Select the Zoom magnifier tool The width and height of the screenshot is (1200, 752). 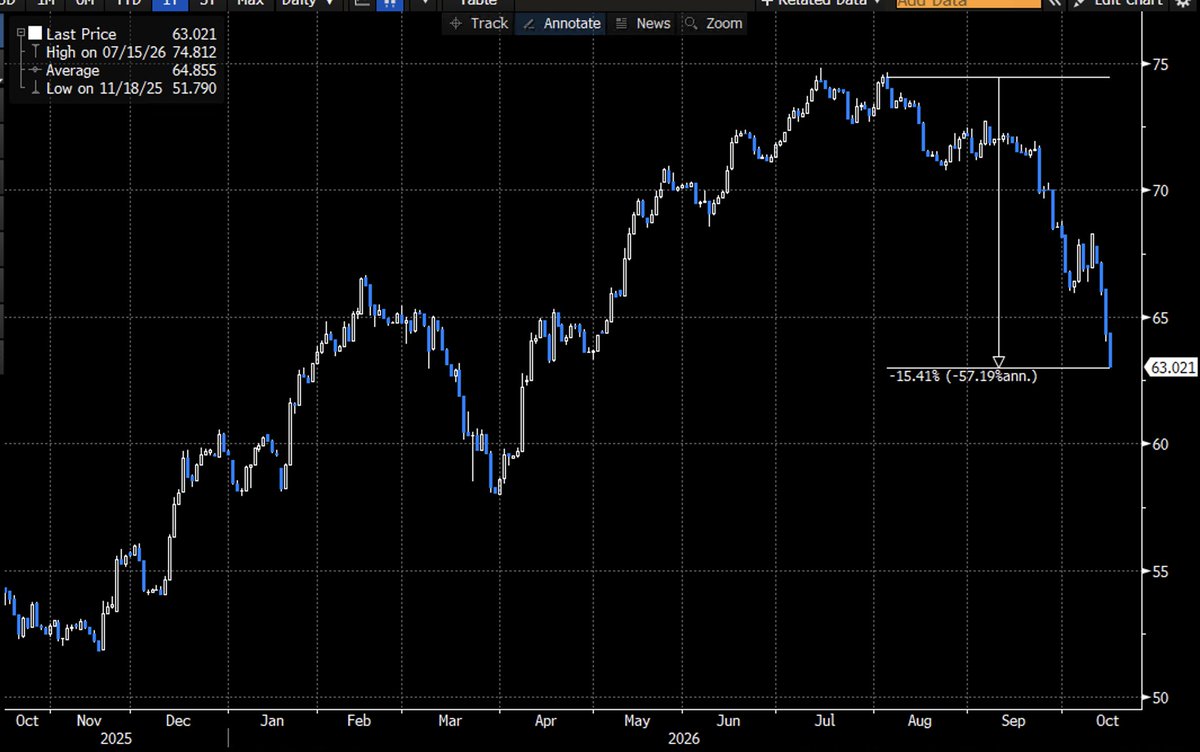coord(713,23)
